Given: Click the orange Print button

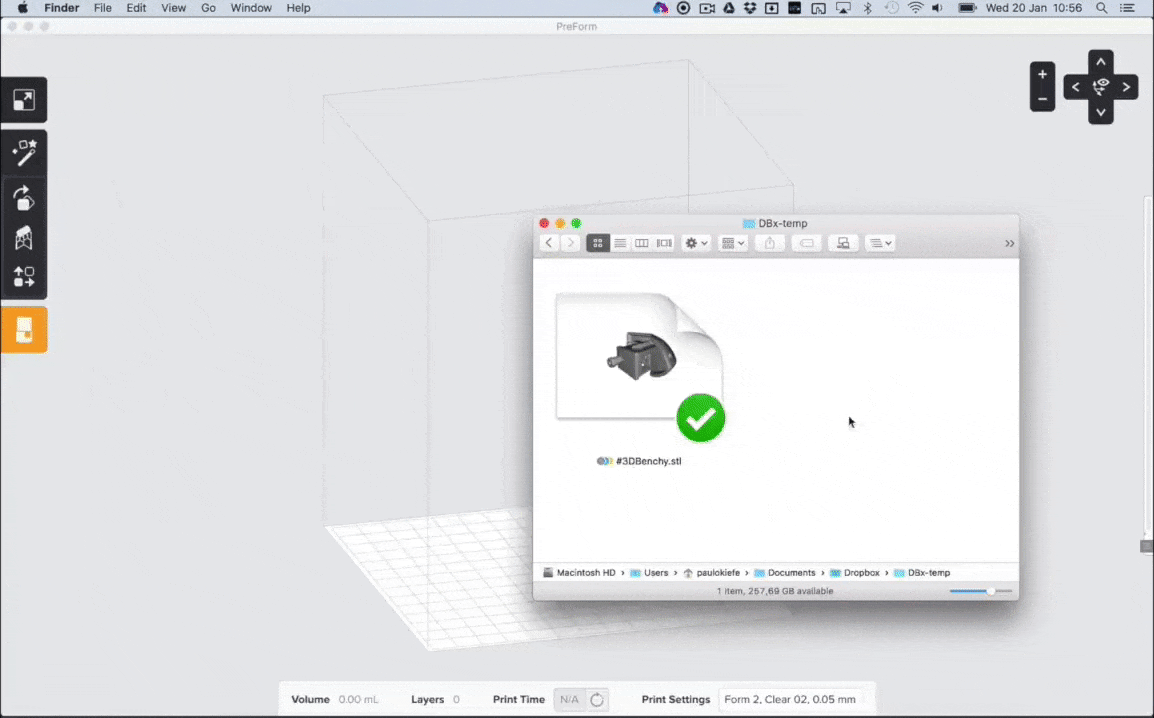Looking at the screenshot, I should [24, 330].
